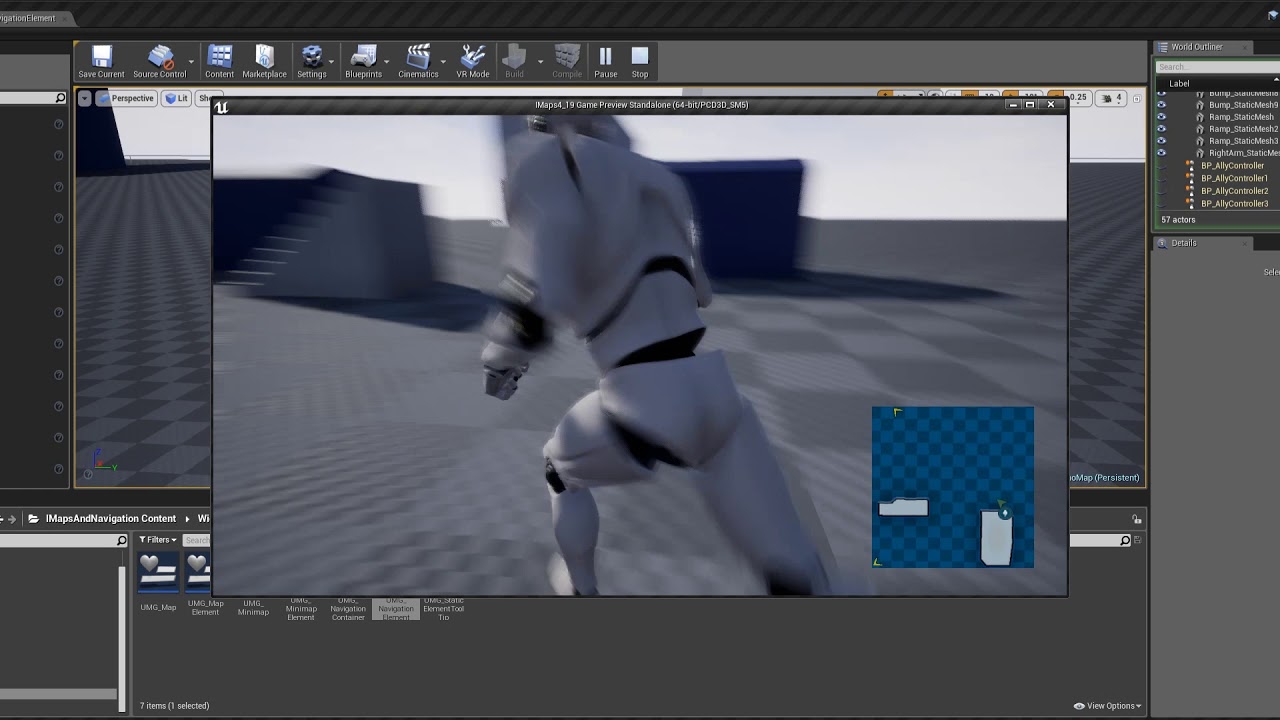Change the scale snap value 0.25
The height and width of the screenshot is (720, 1280).
click(x=1077, y=98)
